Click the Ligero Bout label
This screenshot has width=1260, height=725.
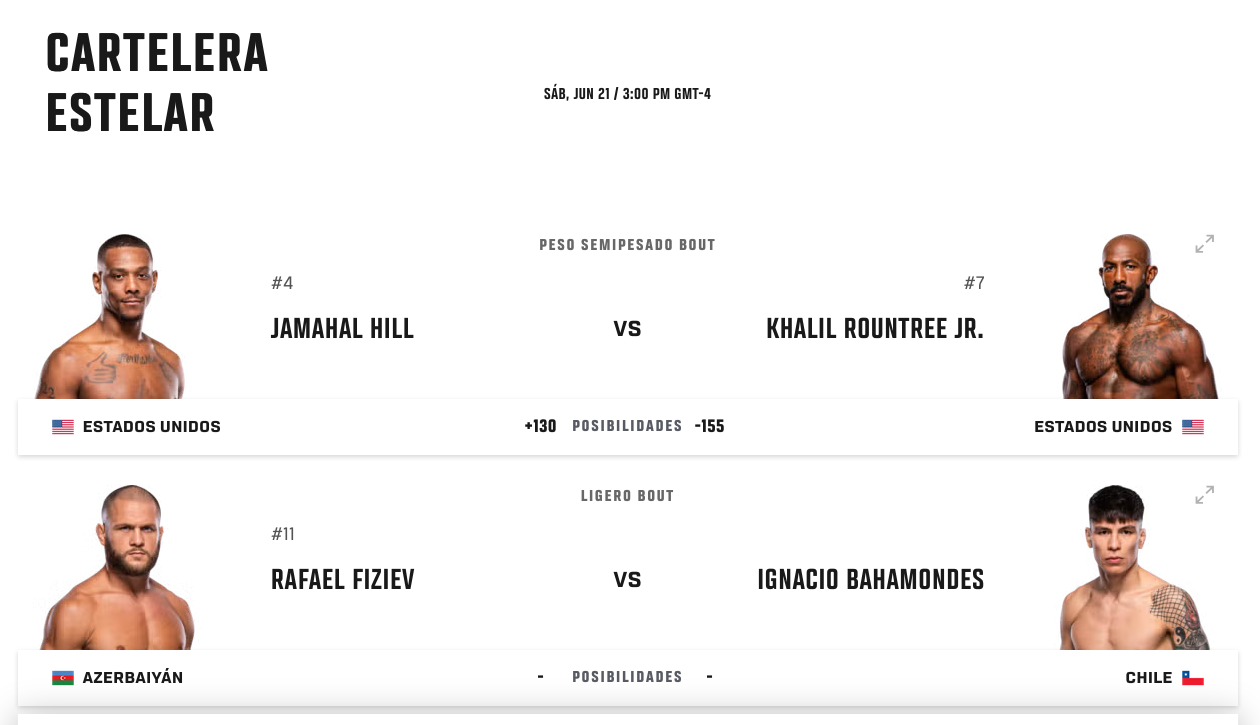point(627,496)
